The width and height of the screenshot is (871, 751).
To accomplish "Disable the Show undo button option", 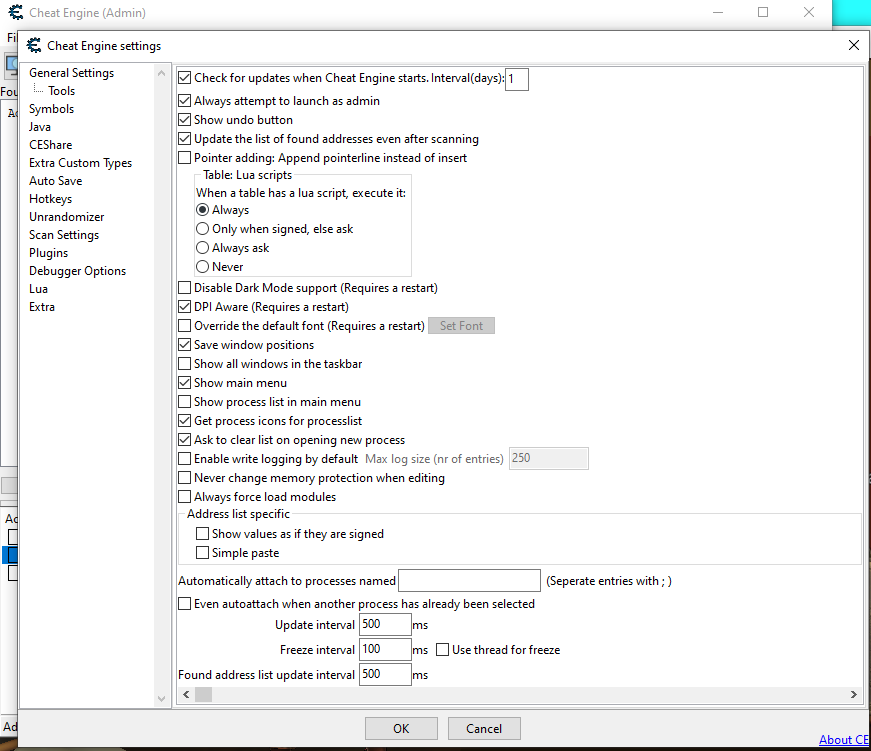I will (184, 120).
